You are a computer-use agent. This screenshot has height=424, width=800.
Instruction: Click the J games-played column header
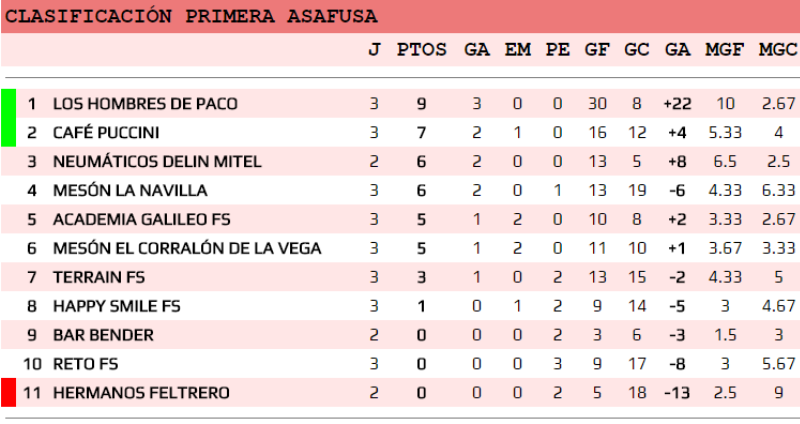coord(374,49)
